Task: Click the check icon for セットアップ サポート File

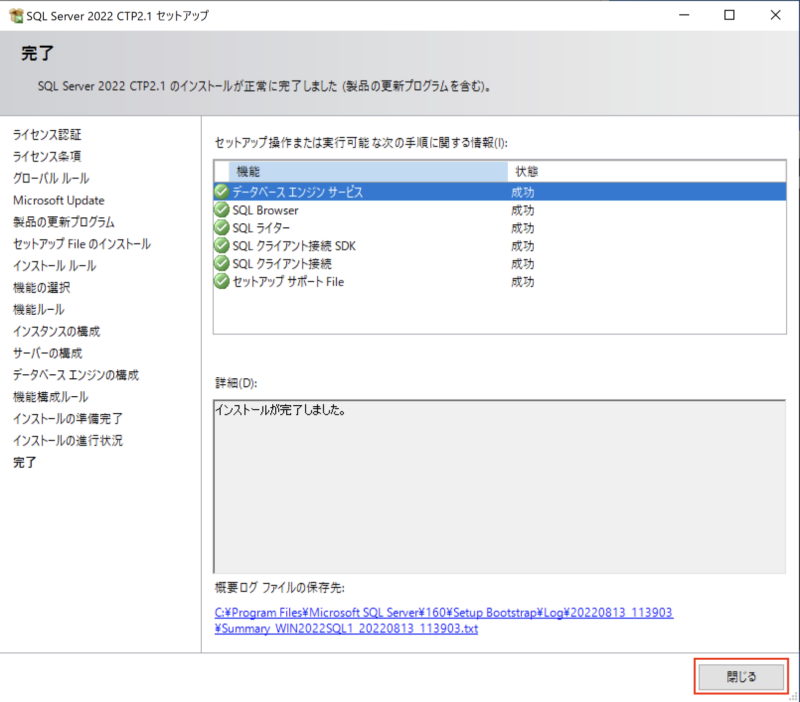Action: point(221,281)
